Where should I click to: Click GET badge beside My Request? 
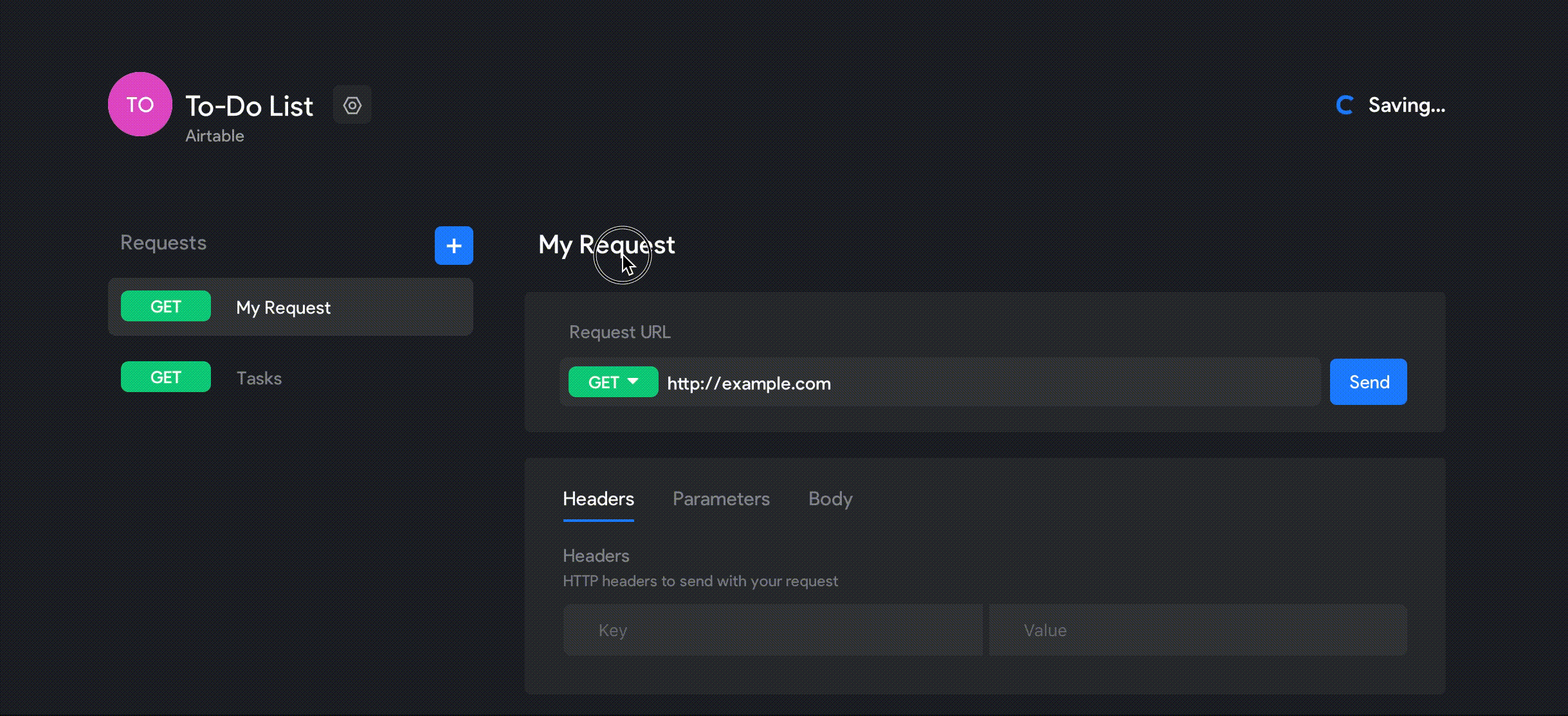(165, 307)
